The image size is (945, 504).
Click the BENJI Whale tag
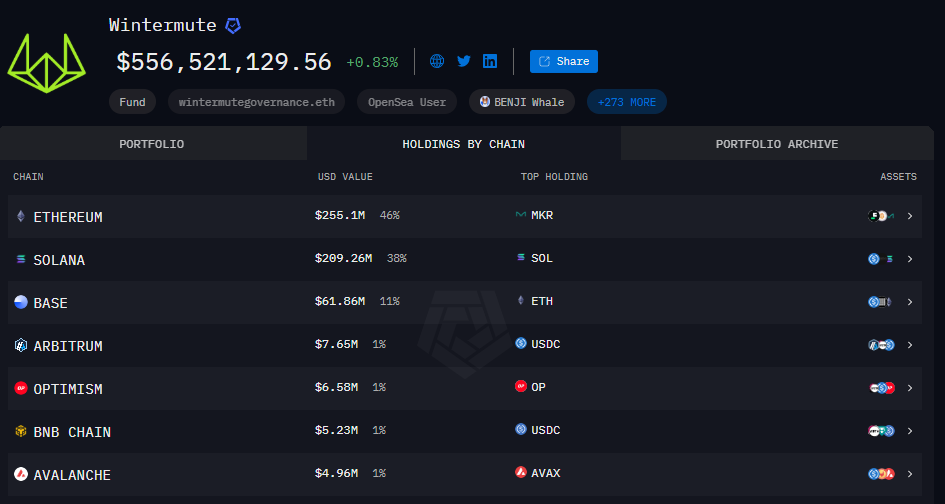(x=522, y=102)
